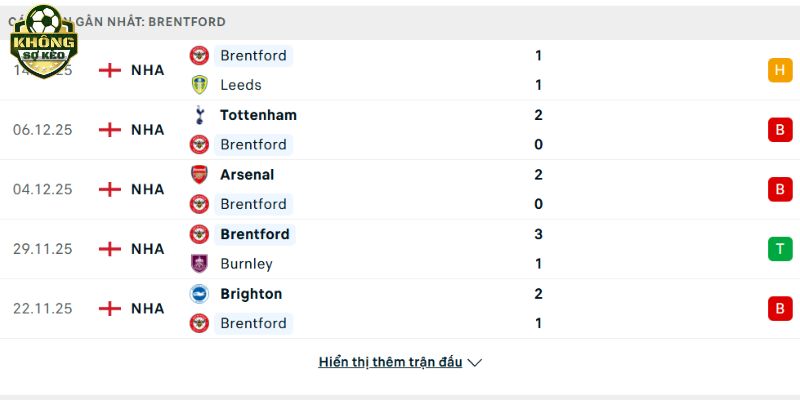Click the Brighton club crest
Image resolution: width=800 pixels, height=400 pixels.
200,294
